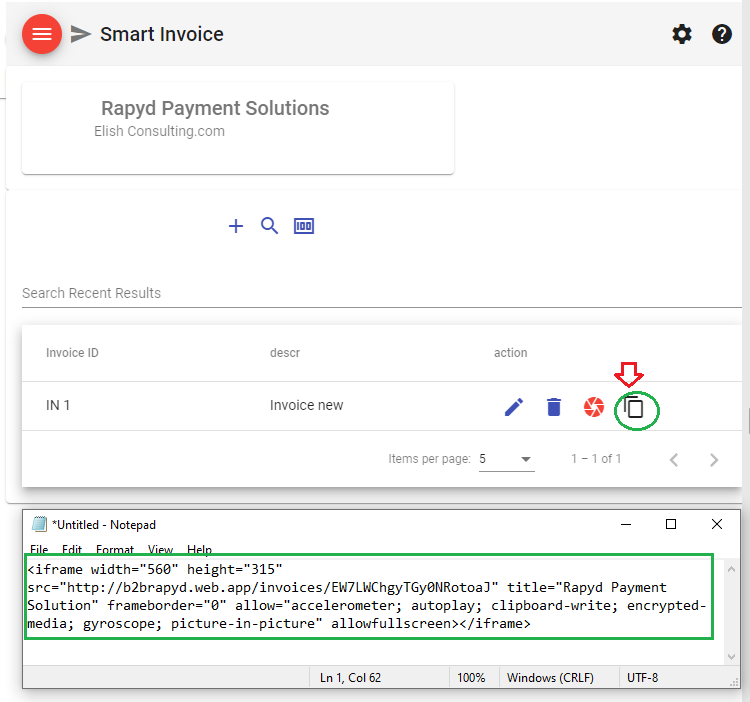Copy embed code for invoice IN 1
This screenshot has width=750, height=702.
point(634,408)
